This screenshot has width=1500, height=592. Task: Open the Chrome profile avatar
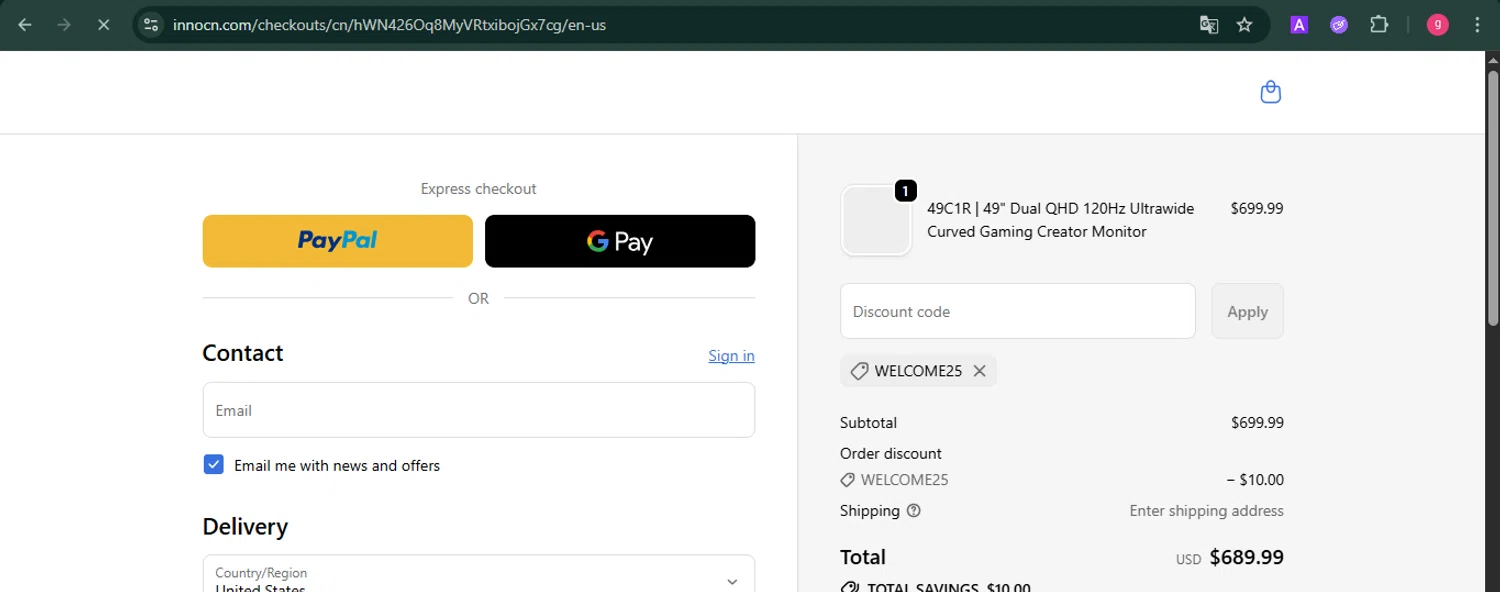(x=1438, y=25)
